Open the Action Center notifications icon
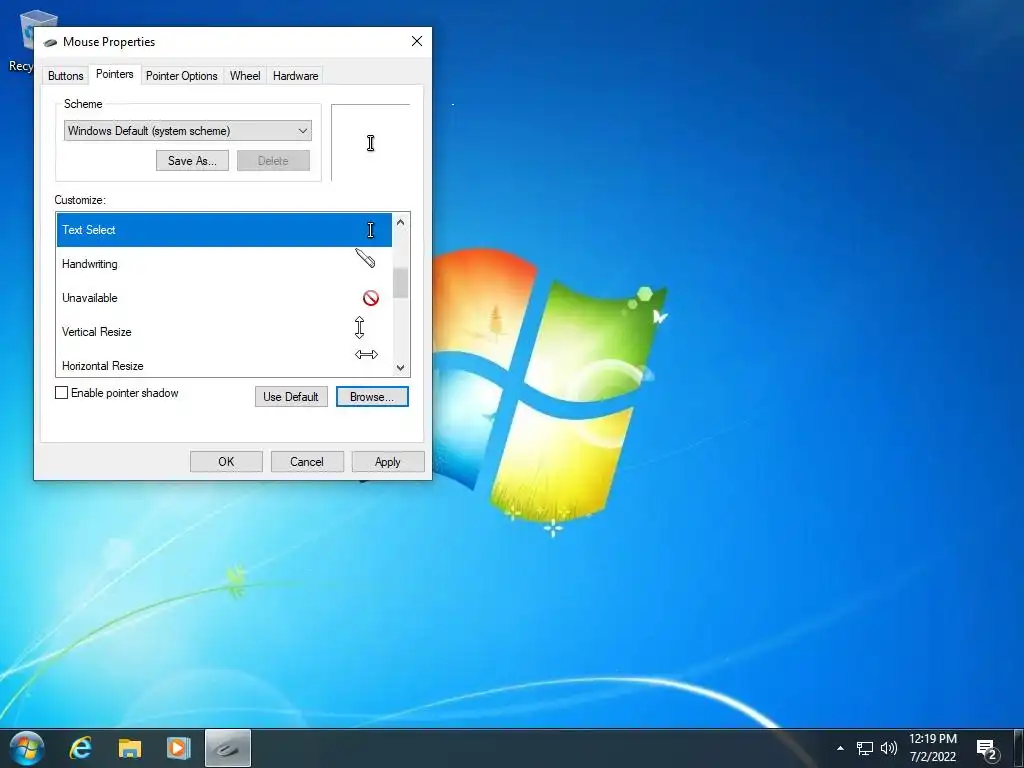Image resolution: width=1024 pixels, height=768 pixels. (987, 750)
